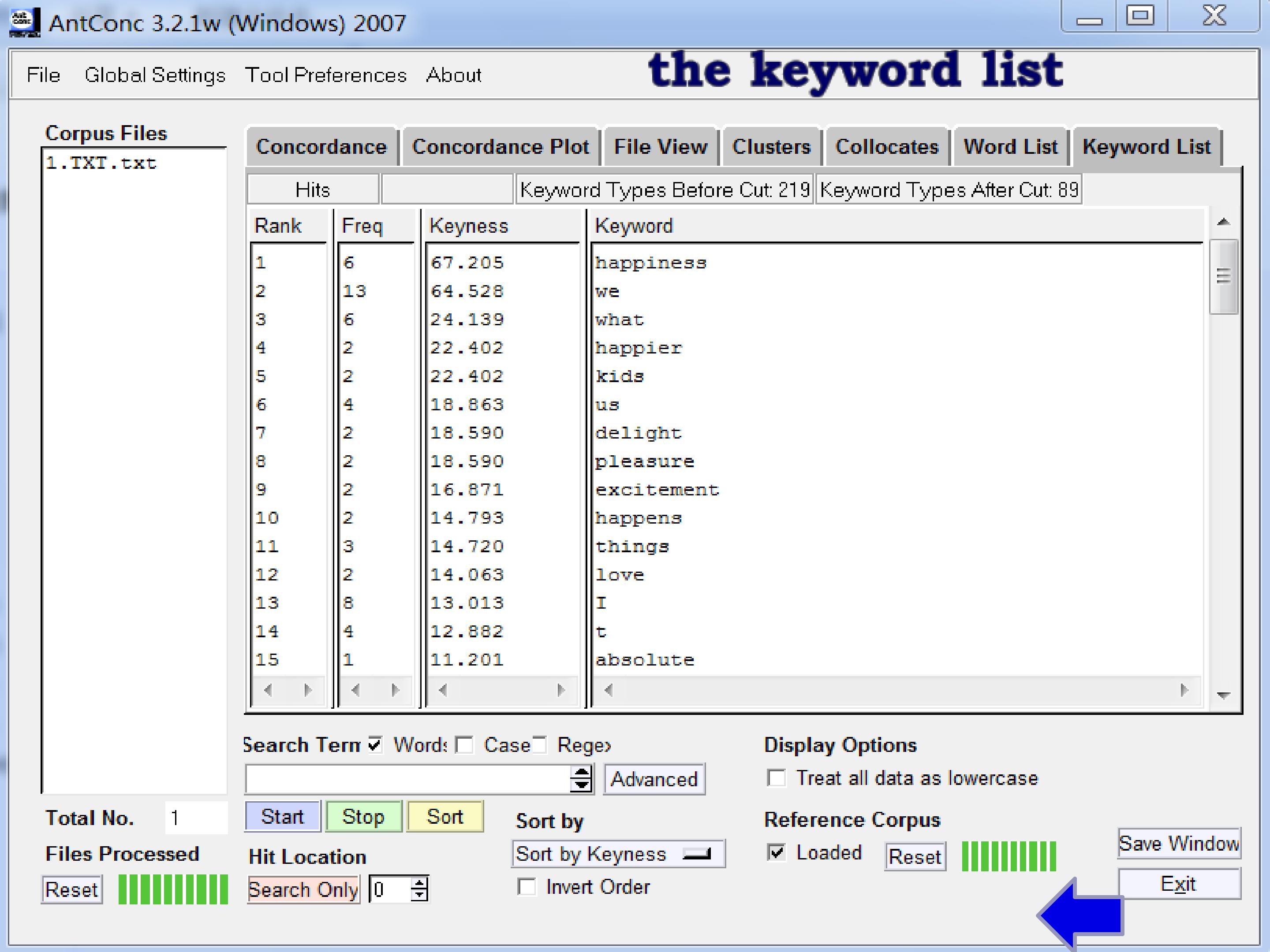Maximize the AntConc window
The width and height of the screenshot is (1270, 952).
pyautogui.click(x=1139, y=15)
